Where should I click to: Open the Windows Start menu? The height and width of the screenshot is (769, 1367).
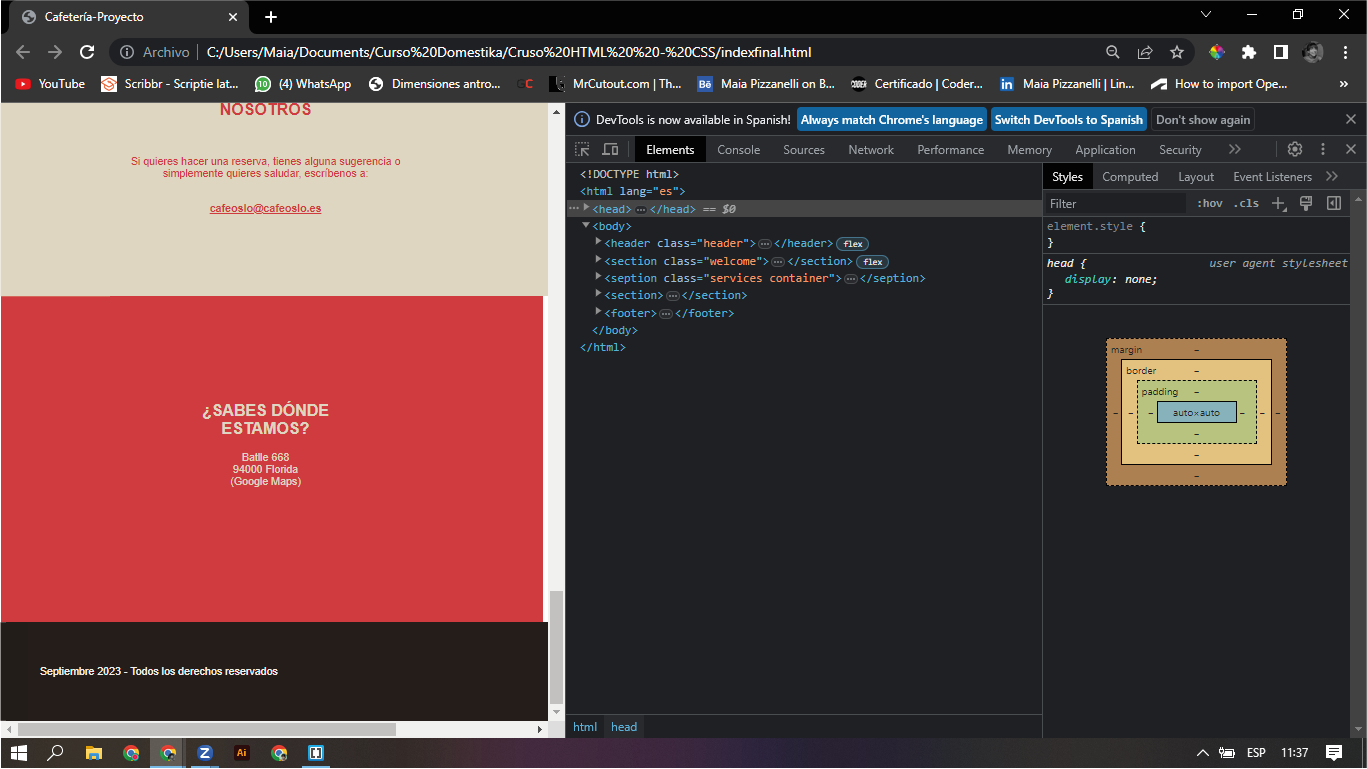click(20, 753)
